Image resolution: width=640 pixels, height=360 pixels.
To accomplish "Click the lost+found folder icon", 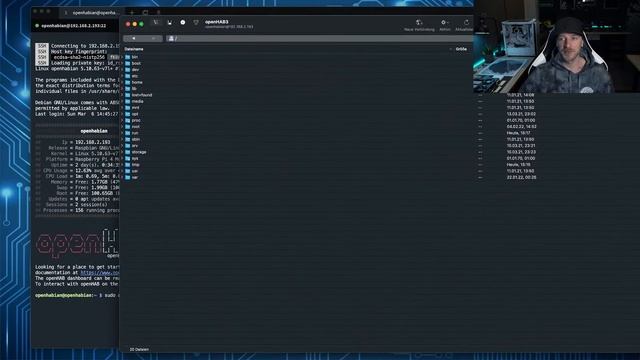I will [x=128, y=95].
